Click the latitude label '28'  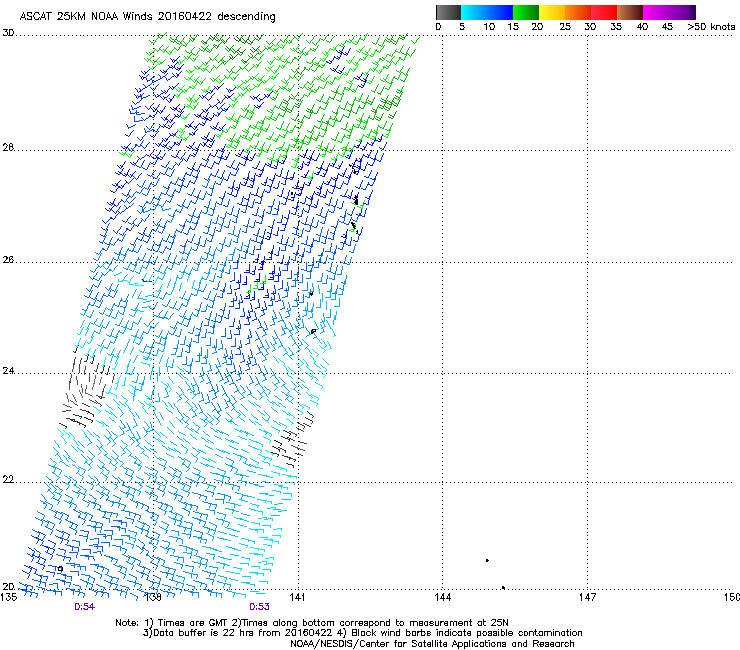click(8, 148)
